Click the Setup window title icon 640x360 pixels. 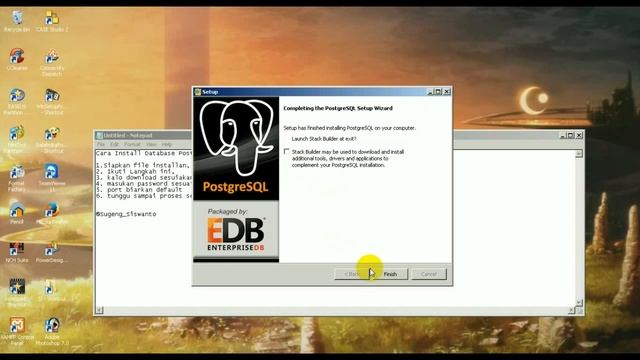tap(198, 92)
